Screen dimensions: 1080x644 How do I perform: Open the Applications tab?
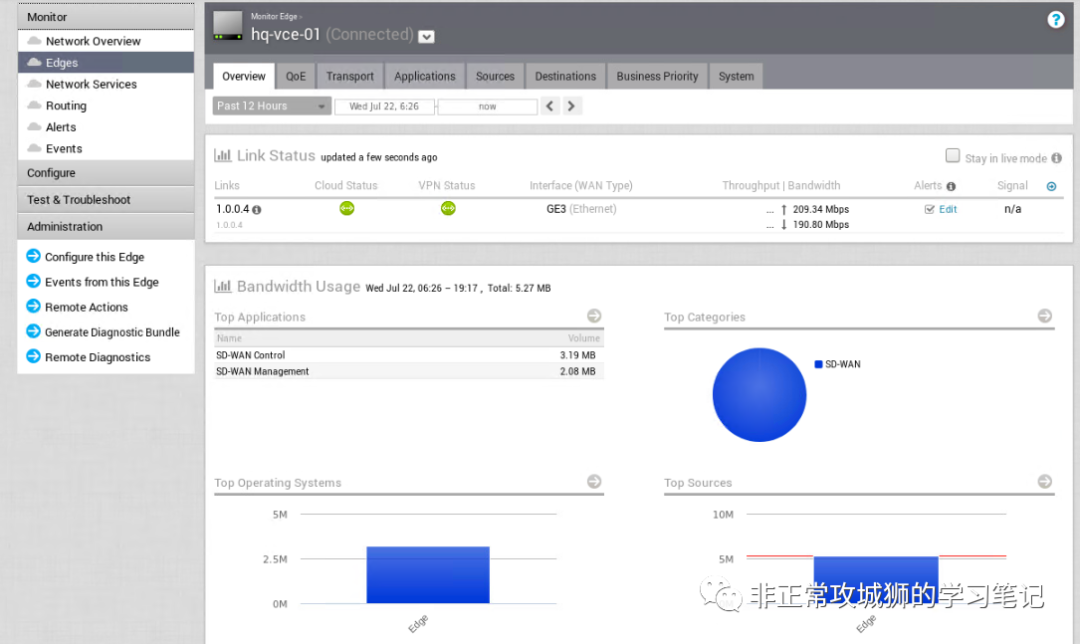pos(424,76)
